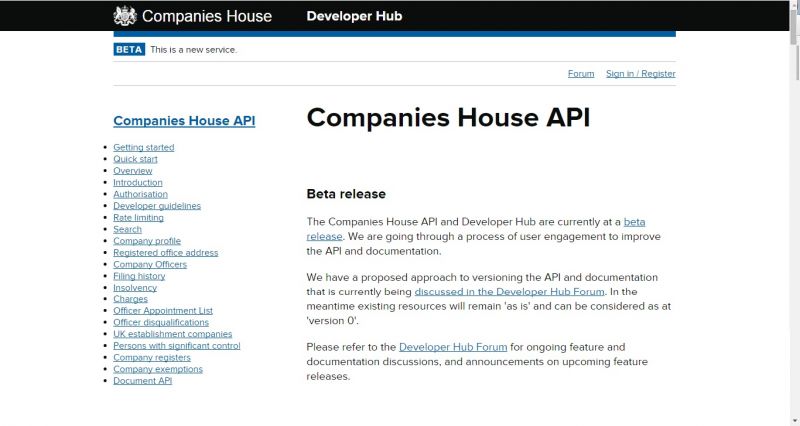Click the Companies House crest logo
Screen dimensions: 800x426
125,16
